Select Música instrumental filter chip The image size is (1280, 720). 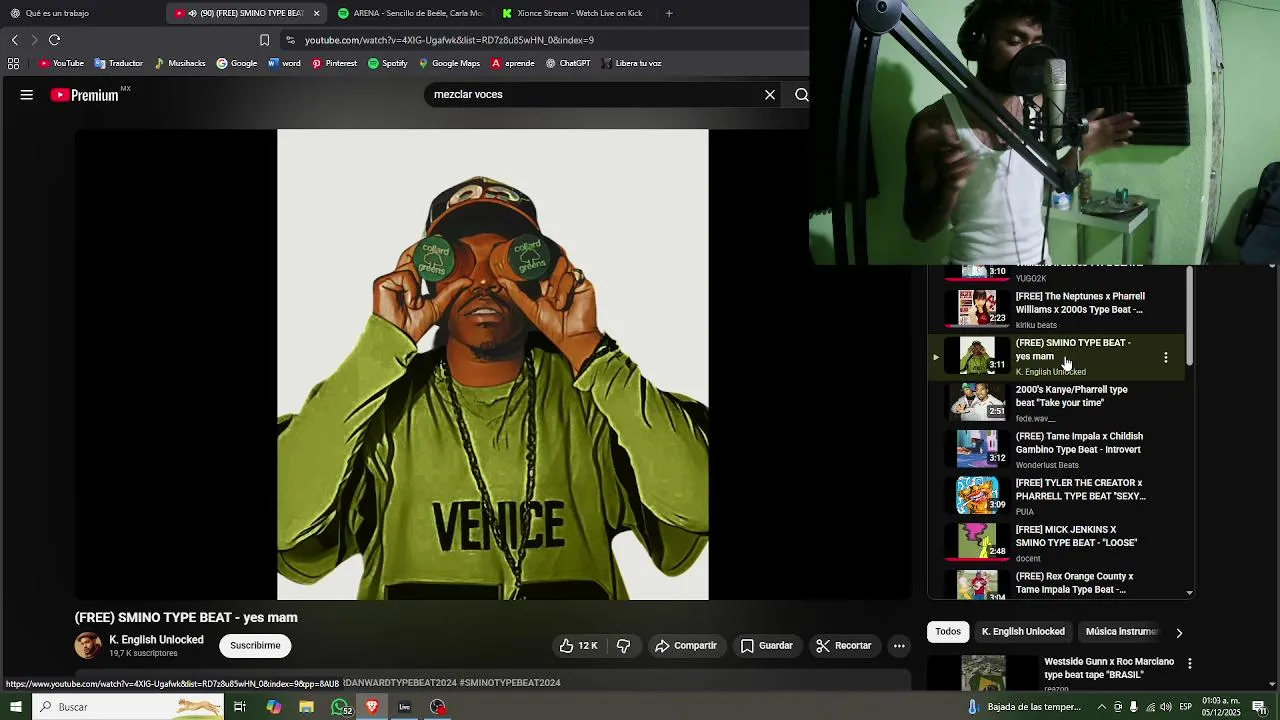tap(1120, 632)
